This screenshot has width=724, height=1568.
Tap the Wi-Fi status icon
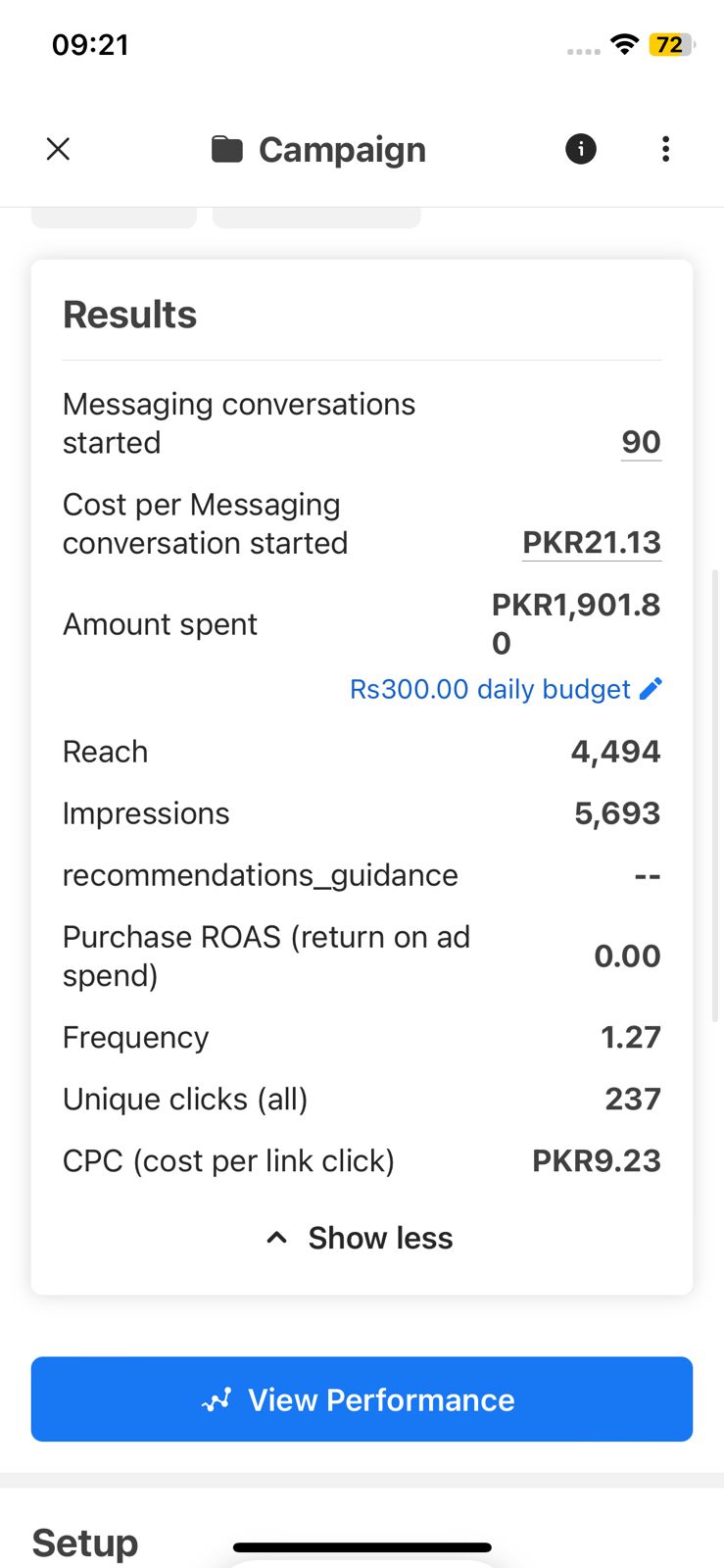[x=624, y=44]
